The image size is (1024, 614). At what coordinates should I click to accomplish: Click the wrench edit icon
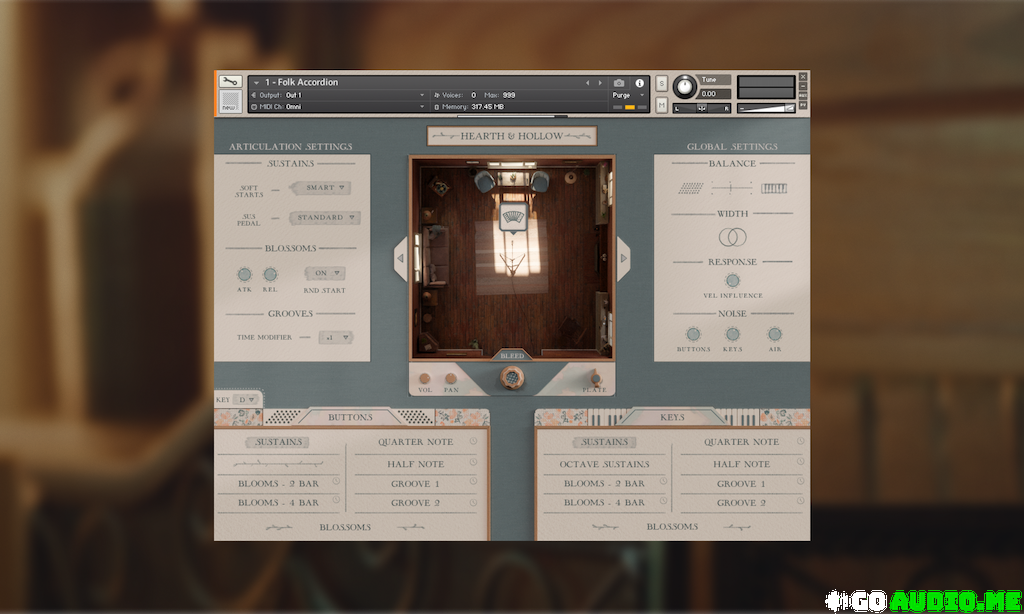tap(230, 82)
